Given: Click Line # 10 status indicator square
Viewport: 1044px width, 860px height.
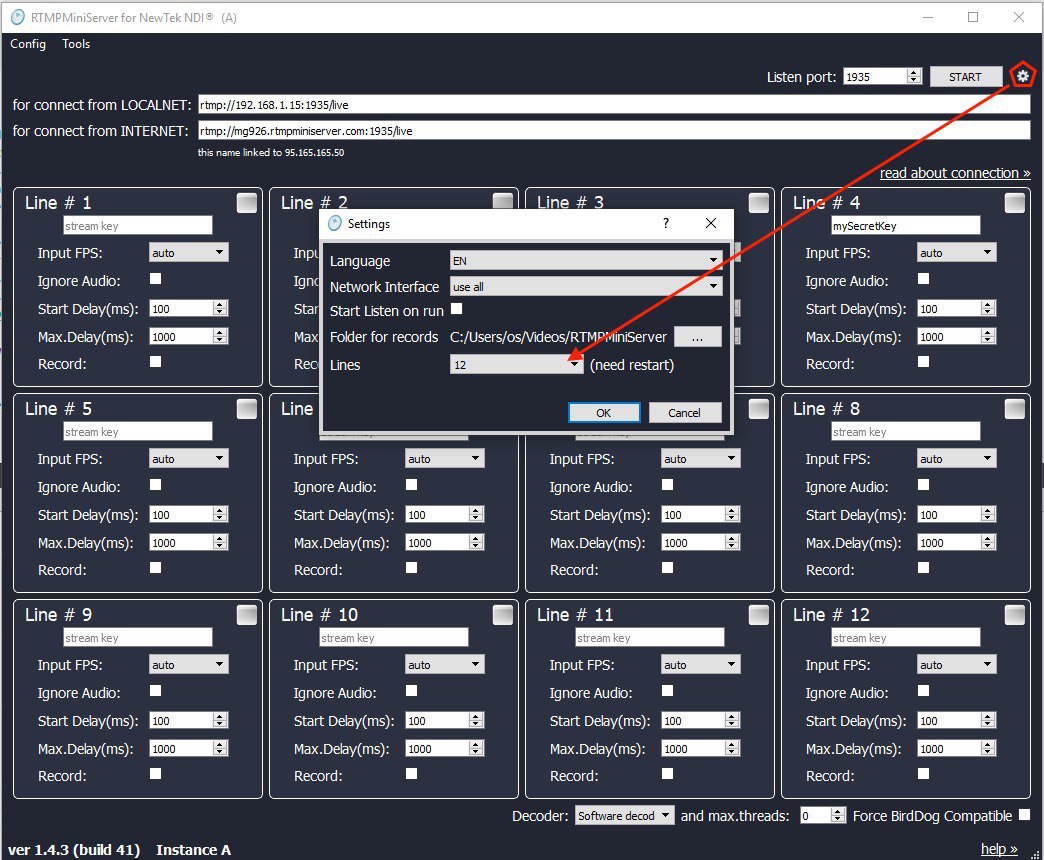Looking at the screenshot, I should click(503, 615).
